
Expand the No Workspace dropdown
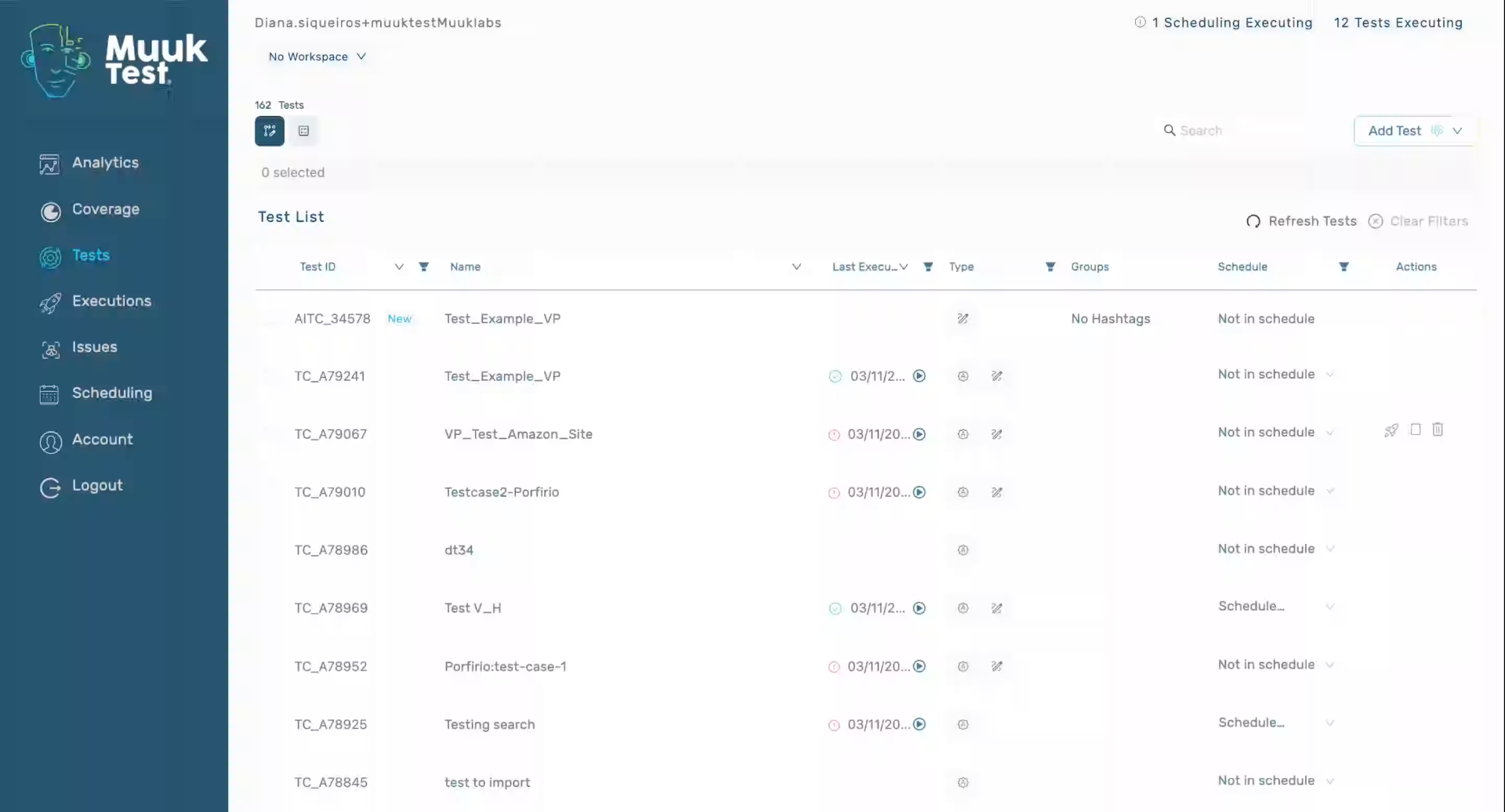click(x=317, y=56)
